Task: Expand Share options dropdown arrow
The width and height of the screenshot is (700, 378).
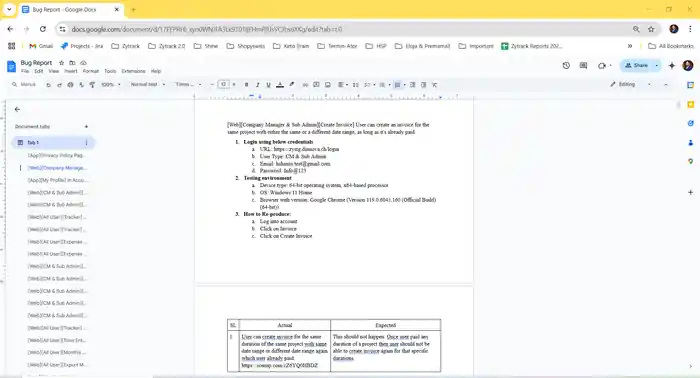Action: (656, 66)
